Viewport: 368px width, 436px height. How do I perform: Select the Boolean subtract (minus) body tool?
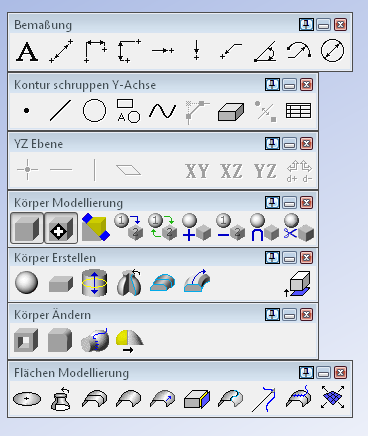(x=231, y=227)
